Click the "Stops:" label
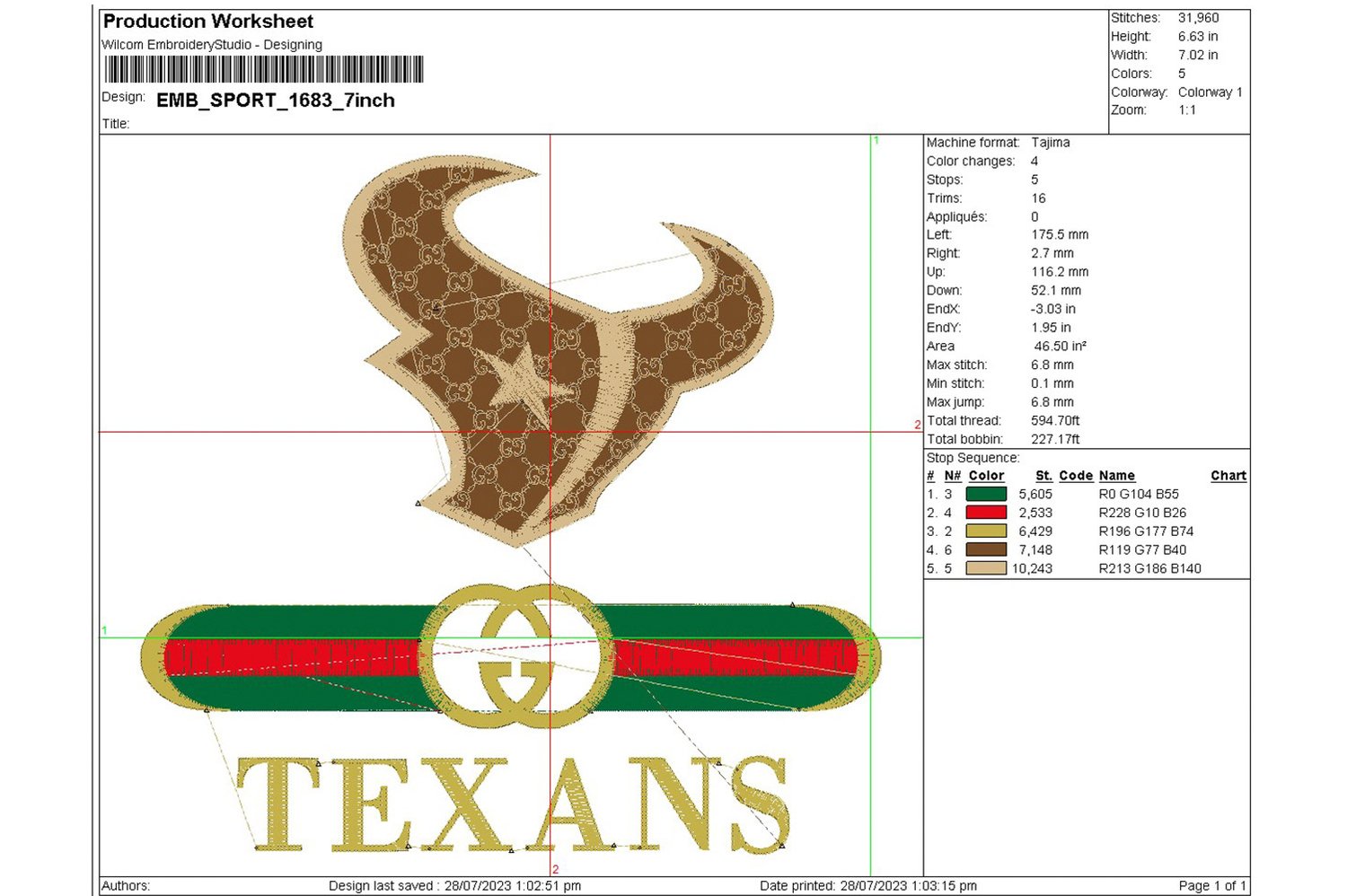This screenshot has height=896, width=1347. (945, 180)
